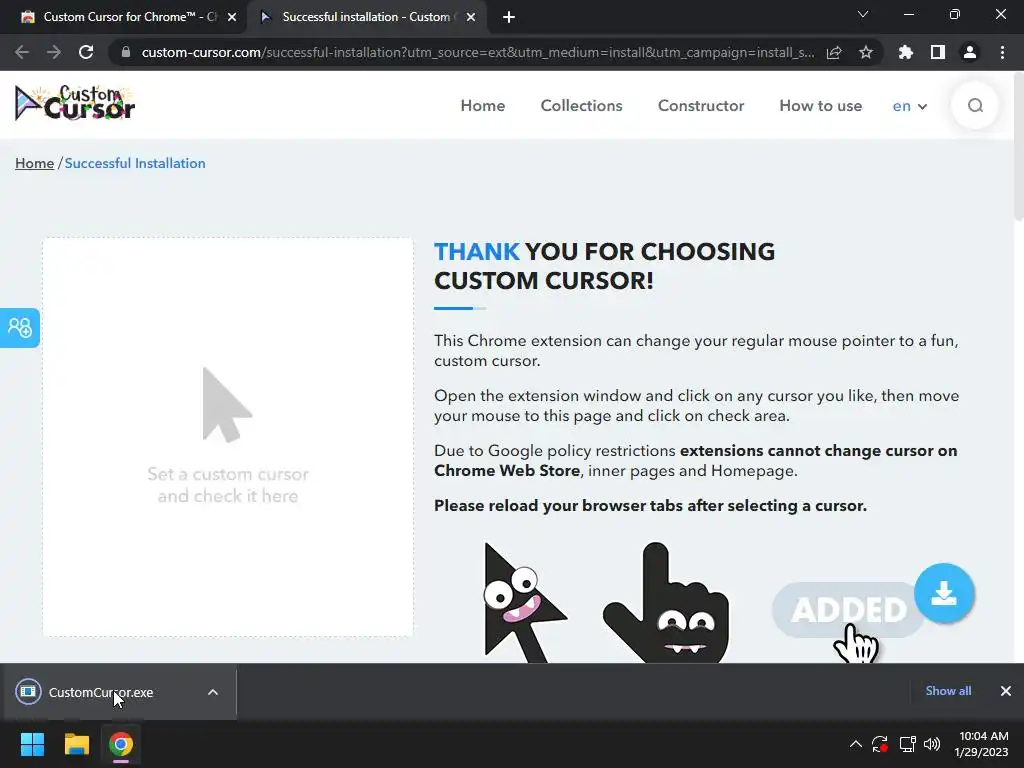Open the downloaded CustomCursor.exe file
This screenshot has height=768, width=1024.
[x=101, y=692]
